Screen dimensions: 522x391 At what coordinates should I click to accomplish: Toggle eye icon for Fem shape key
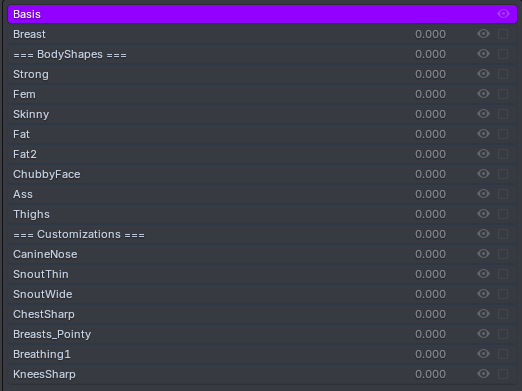(483, 94)
